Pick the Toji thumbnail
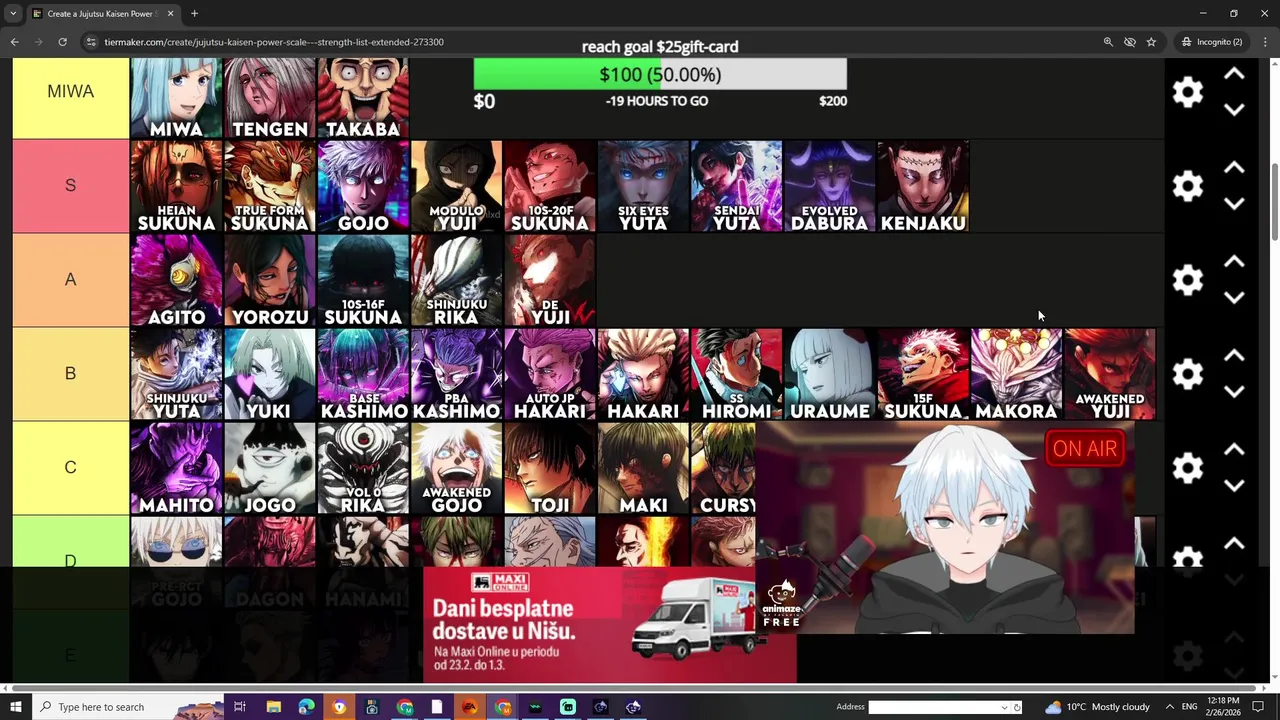 point(550,468)
